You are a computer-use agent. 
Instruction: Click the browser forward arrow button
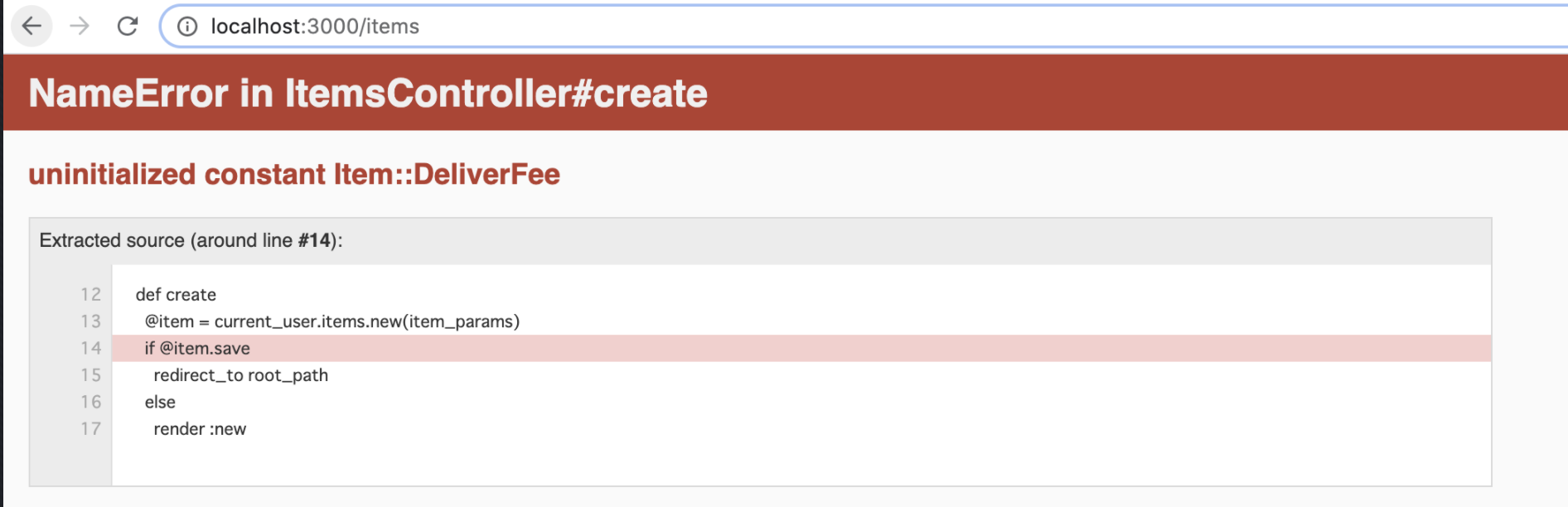80,27
